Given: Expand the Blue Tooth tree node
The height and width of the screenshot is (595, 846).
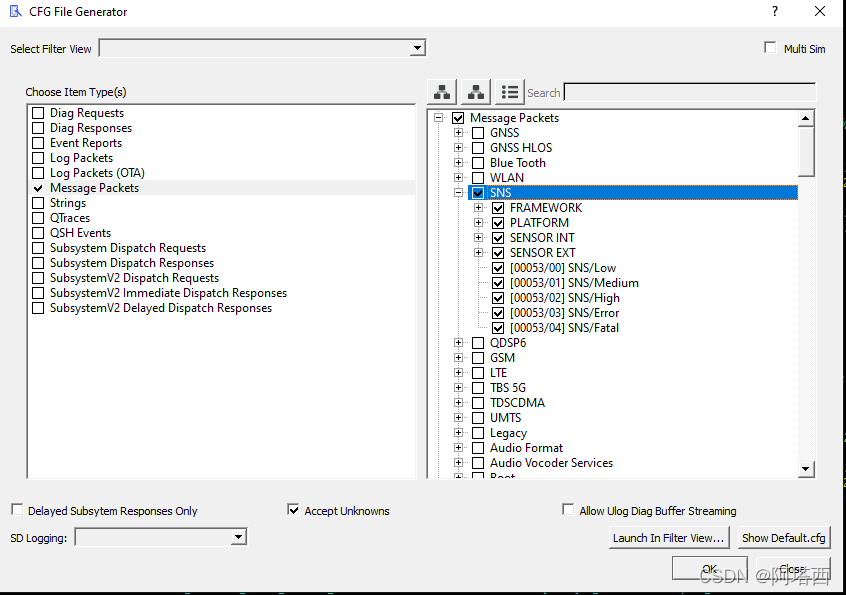Looking at the screenshot, I should 458,163.
